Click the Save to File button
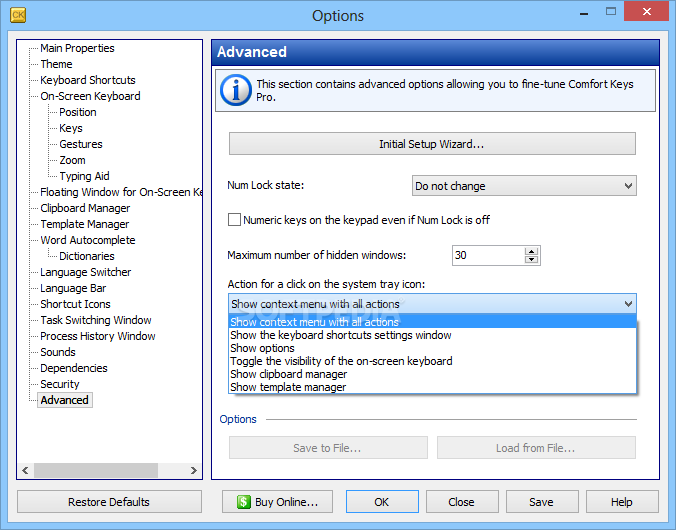676x530 pixels. coord(328,448)
